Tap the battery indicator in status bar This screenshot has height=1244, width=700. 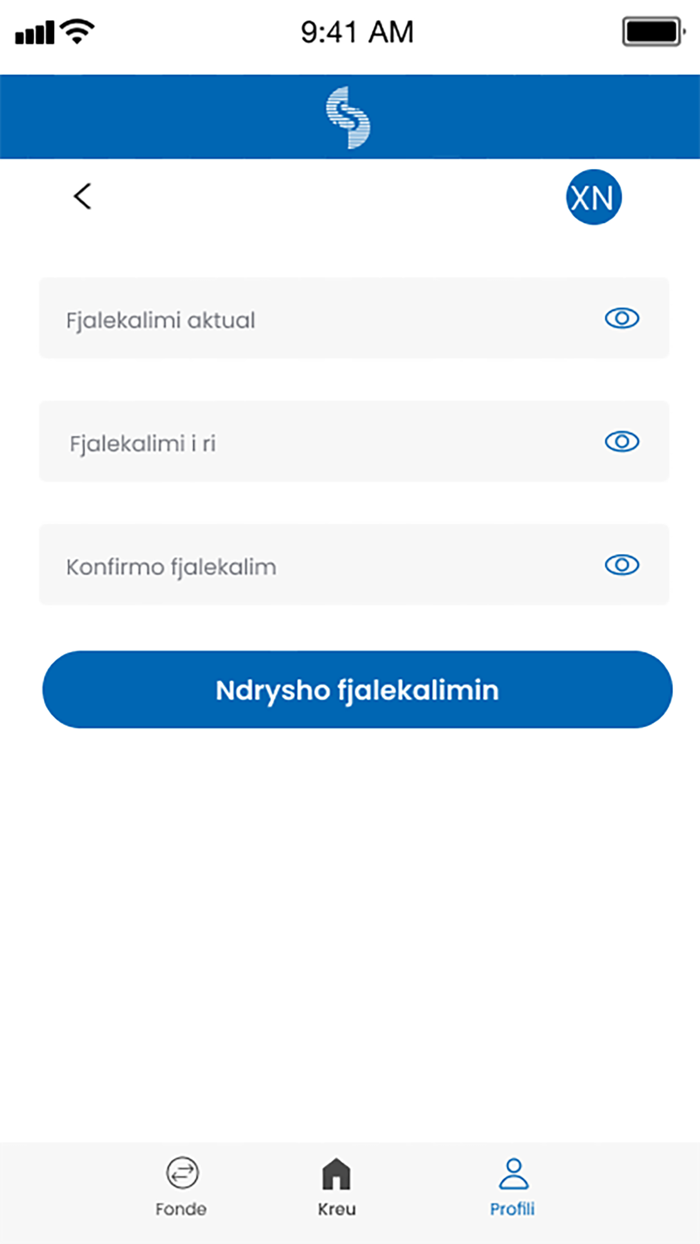[x=652, y=31]
